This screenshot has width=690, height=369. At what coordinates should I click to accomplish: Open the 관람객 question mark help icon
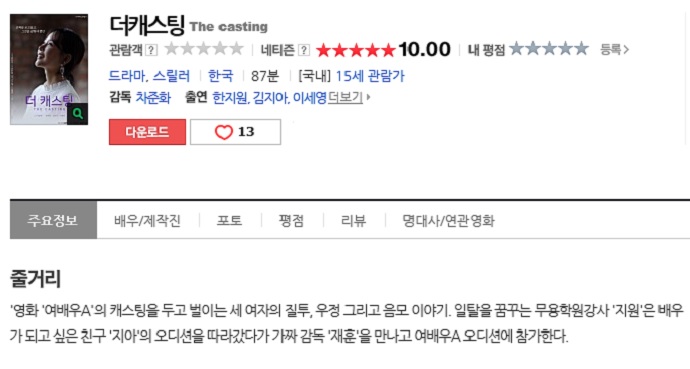(151, 50)
